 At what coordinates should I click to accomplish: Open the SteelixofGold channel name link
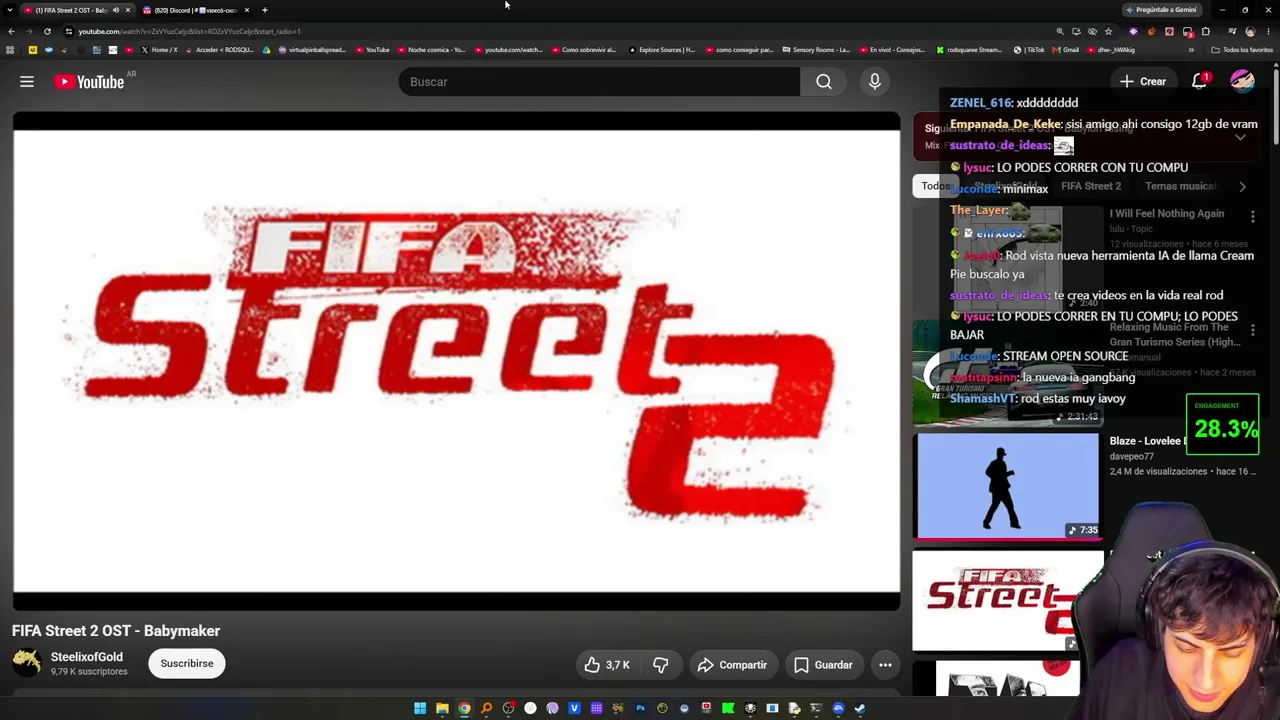coord(87,657)
